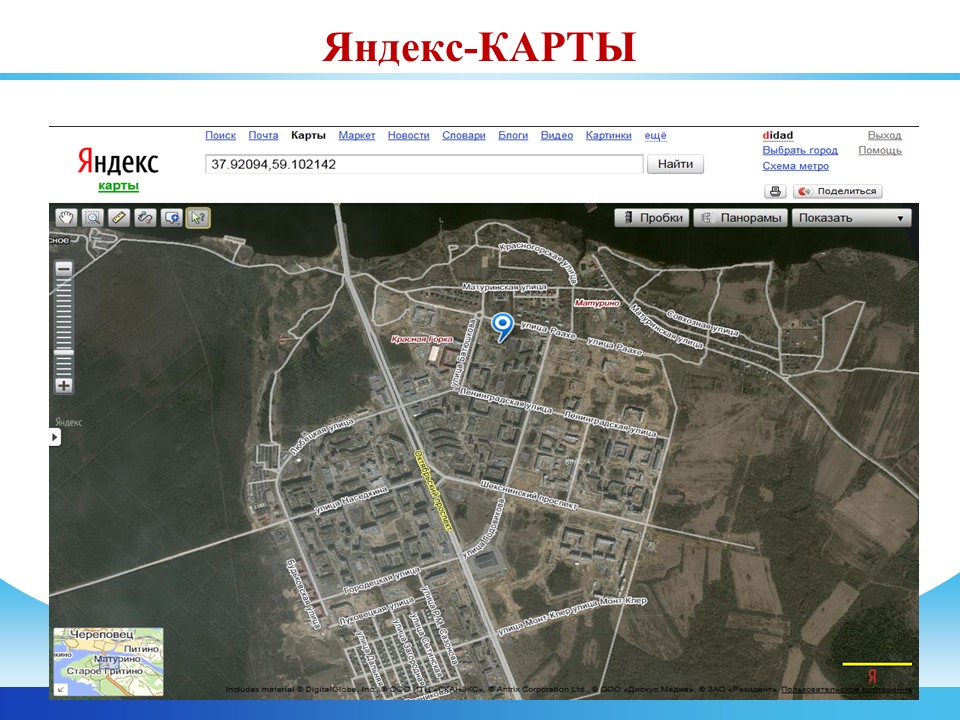Toggle the Пробки traffic layer
The height and width of the screenshot is (720, 960).
653,218
